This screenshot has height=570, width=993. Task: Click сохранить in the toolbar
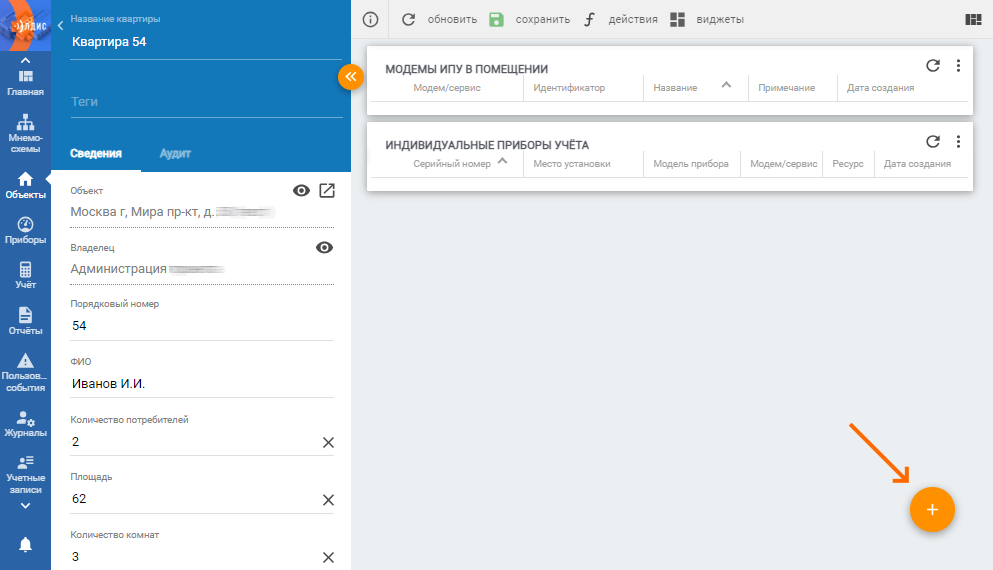[x=529, y=20]
